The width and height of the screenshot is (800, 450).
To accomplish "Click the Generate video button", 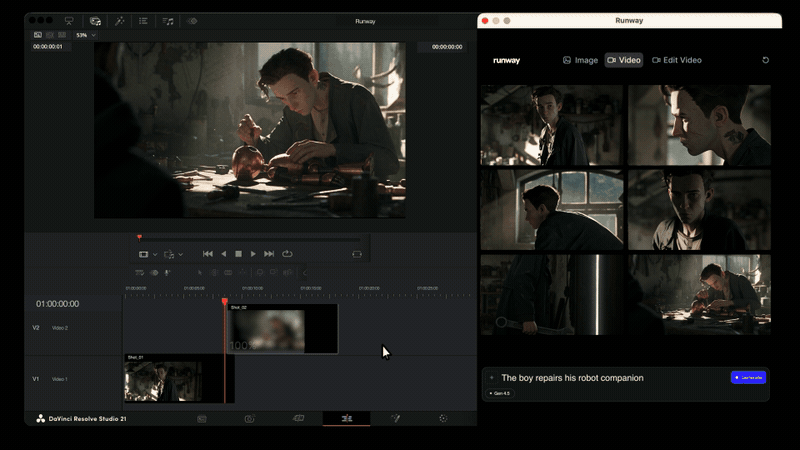I will [x=748, y=378].
